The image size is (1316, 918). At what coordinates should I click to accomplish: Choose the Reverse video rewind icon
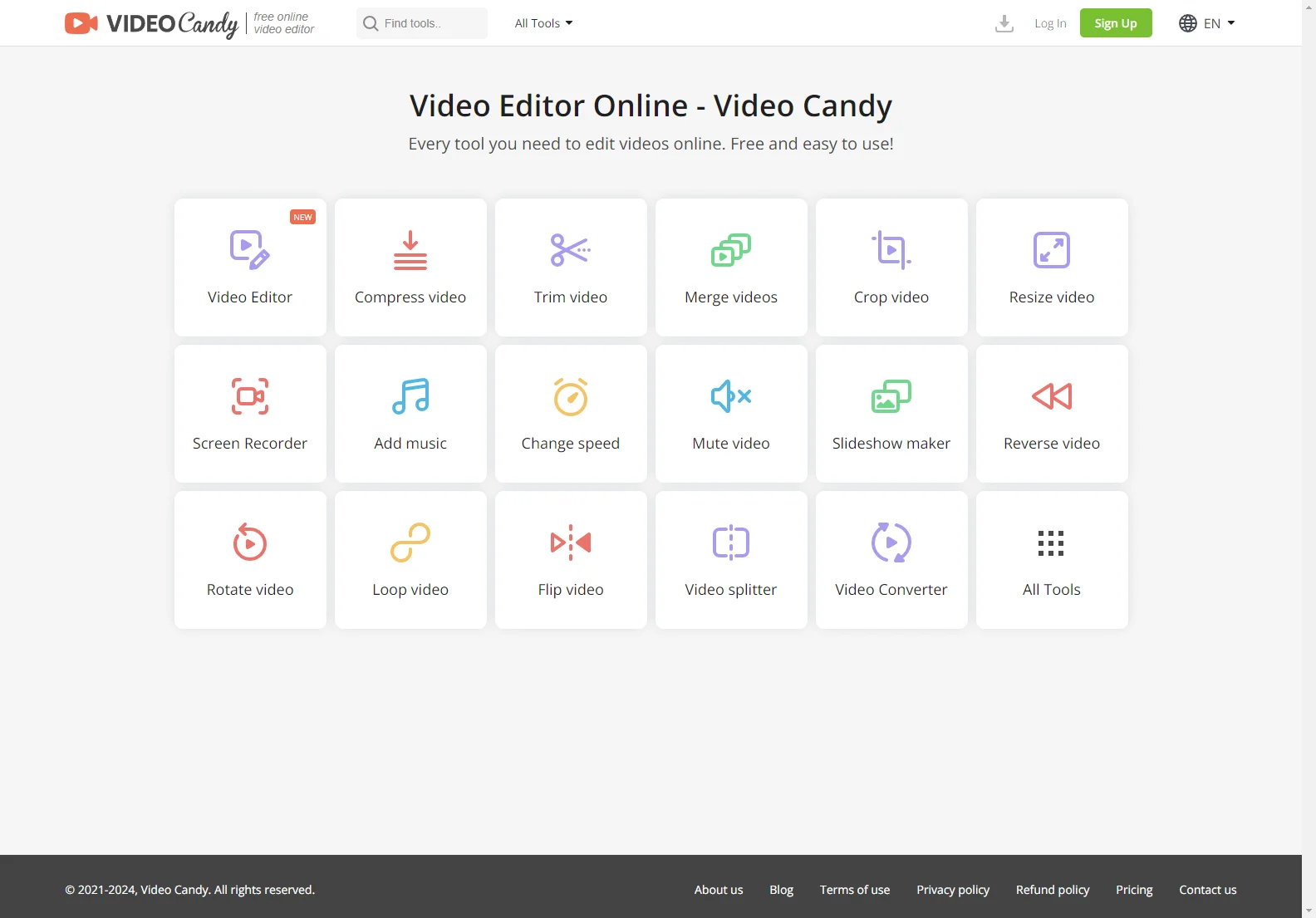(x=1052, y=396)
